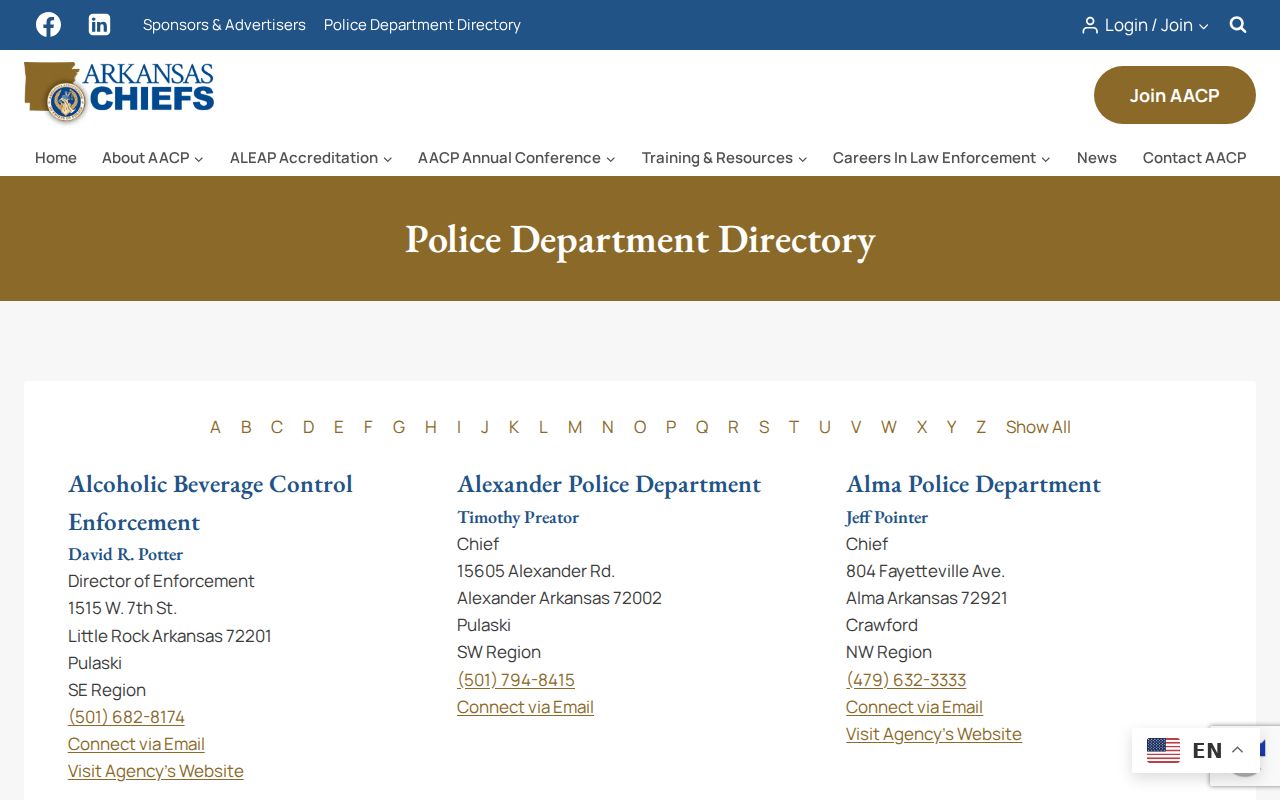The width and height of the screenshot is (1280, 800).
Task: Open Alma Police Department heading
Action: (973, 484)
